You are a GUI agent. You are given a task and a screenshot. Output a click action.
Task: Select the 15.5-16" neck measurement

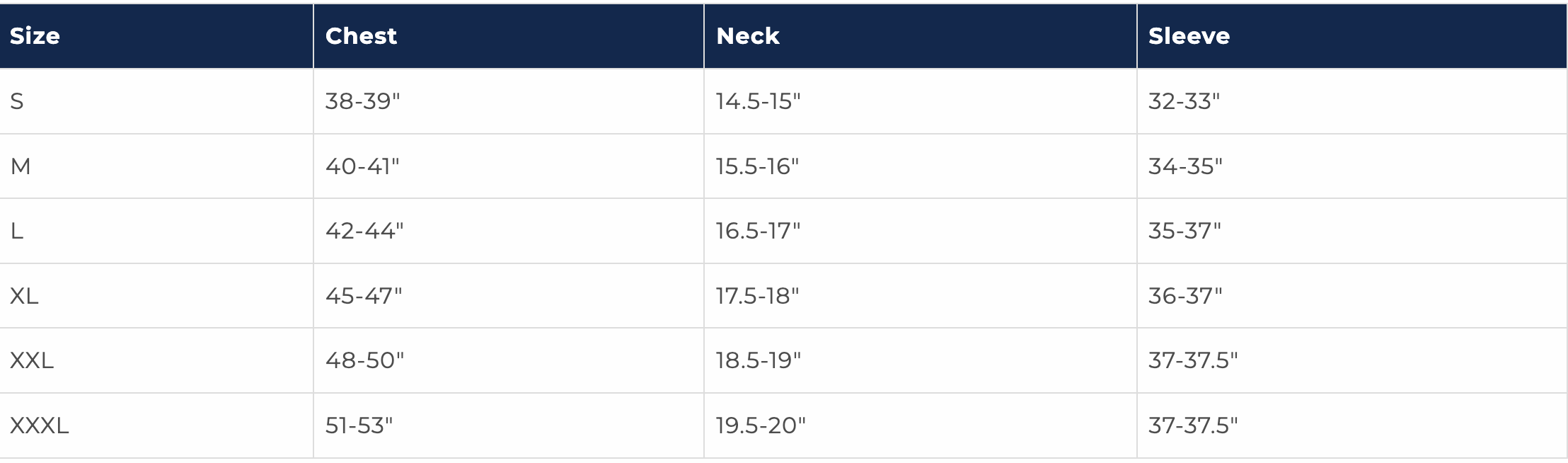pos(758,166)
